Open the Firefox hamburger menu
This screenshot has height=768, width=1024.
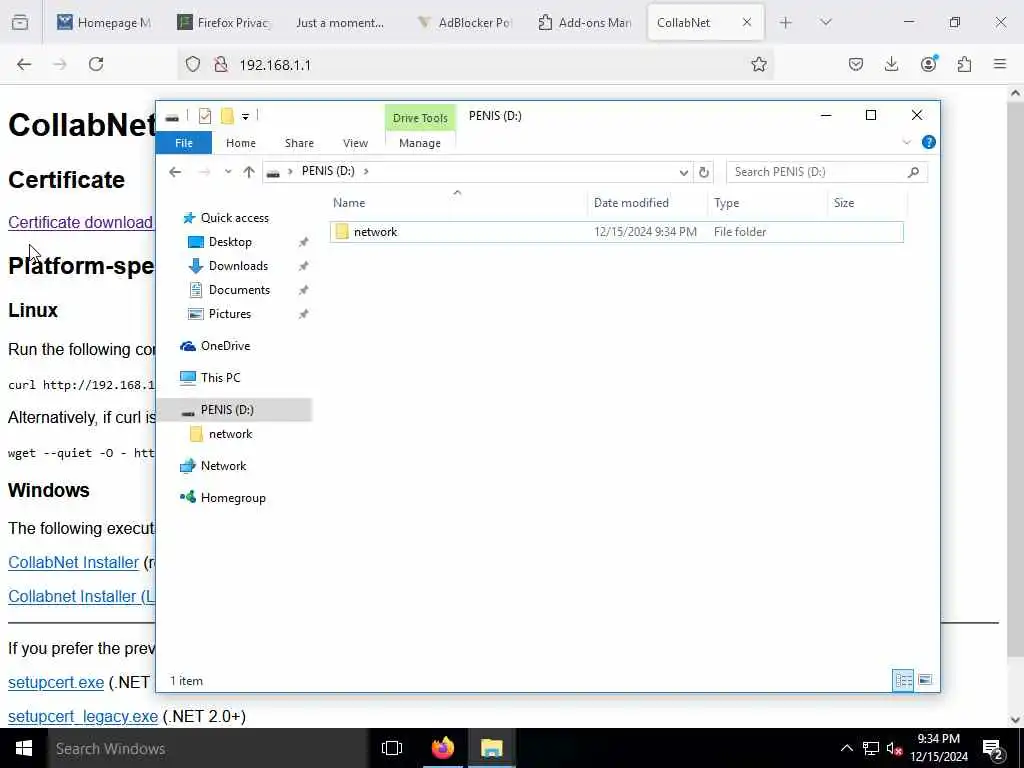[x=1000, y=64]
